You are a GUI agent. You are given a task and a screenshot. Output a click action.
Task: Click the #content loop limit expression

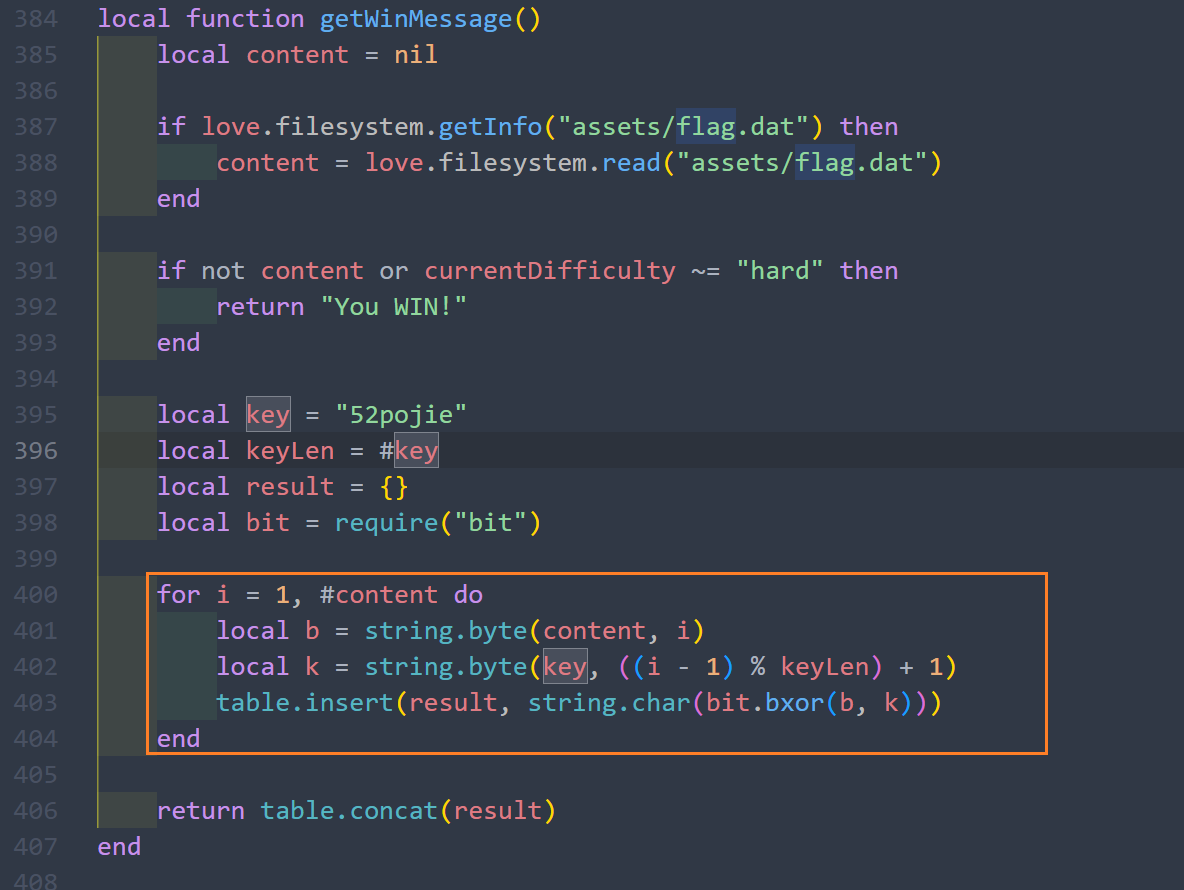click(x=379, y=595)
